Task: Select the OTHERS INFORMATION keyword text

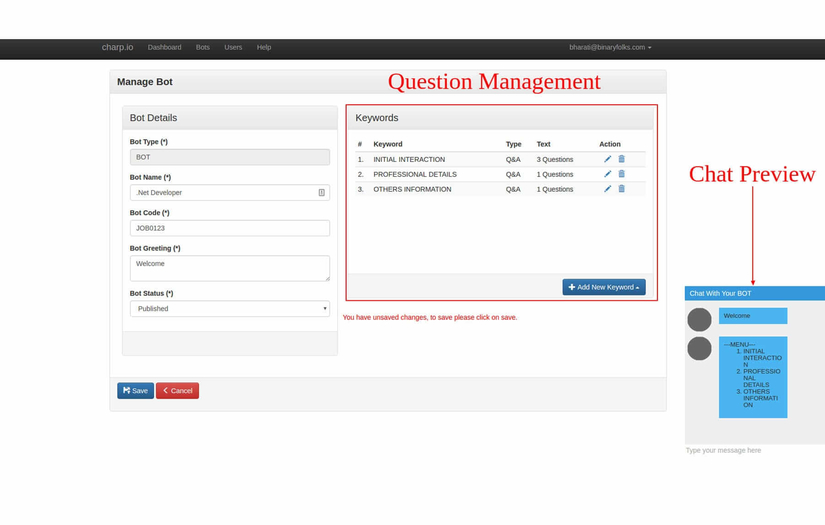Action: (x=412, y=189)
